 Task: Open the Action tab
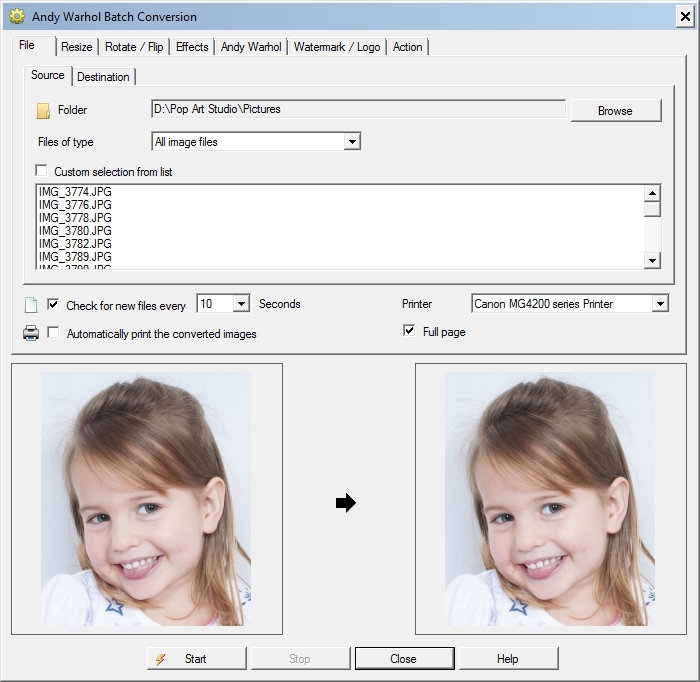tap(408, 47)
